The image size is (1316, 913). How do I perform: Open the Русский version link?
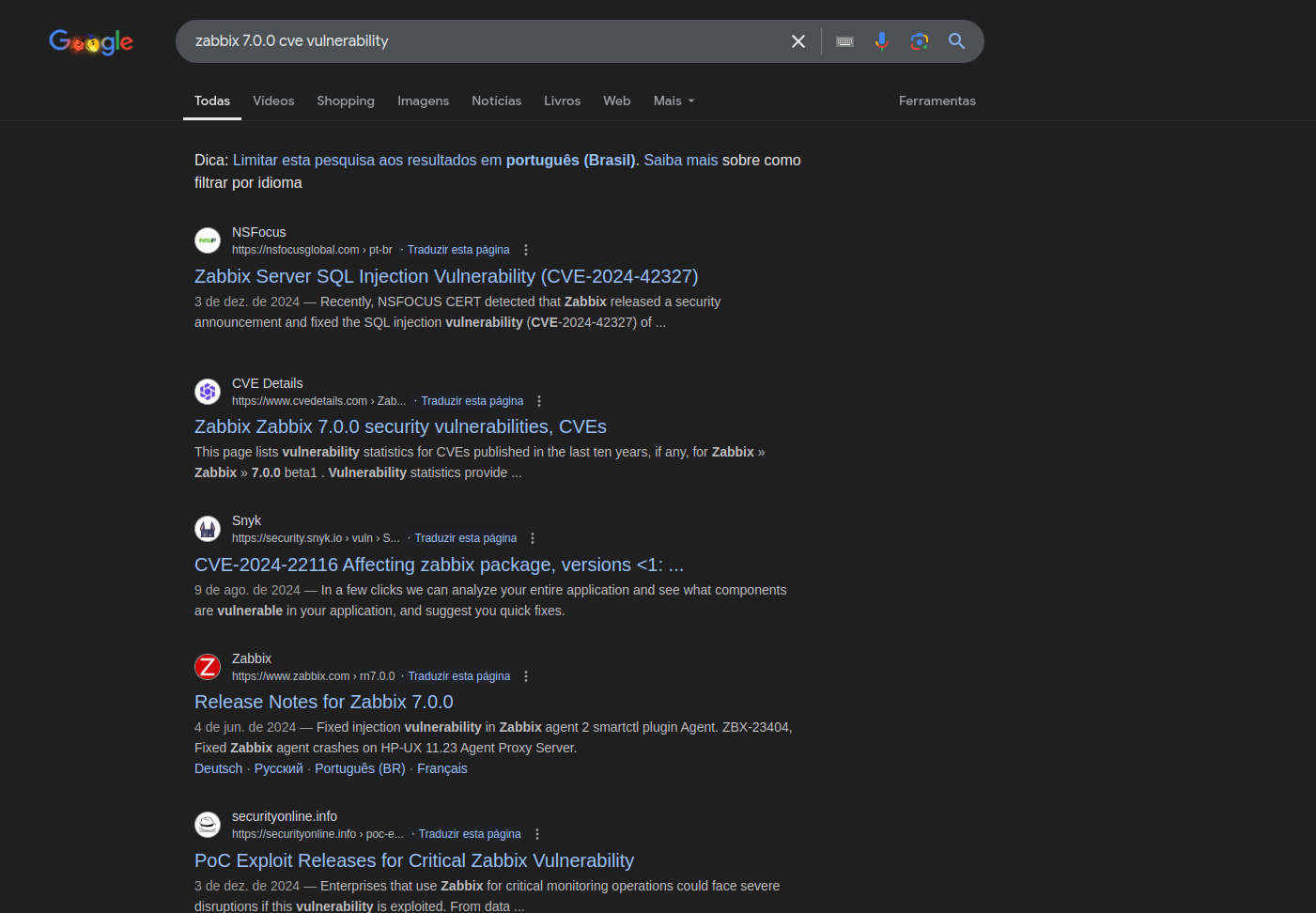pyautogui.click(x=279, y=768)
